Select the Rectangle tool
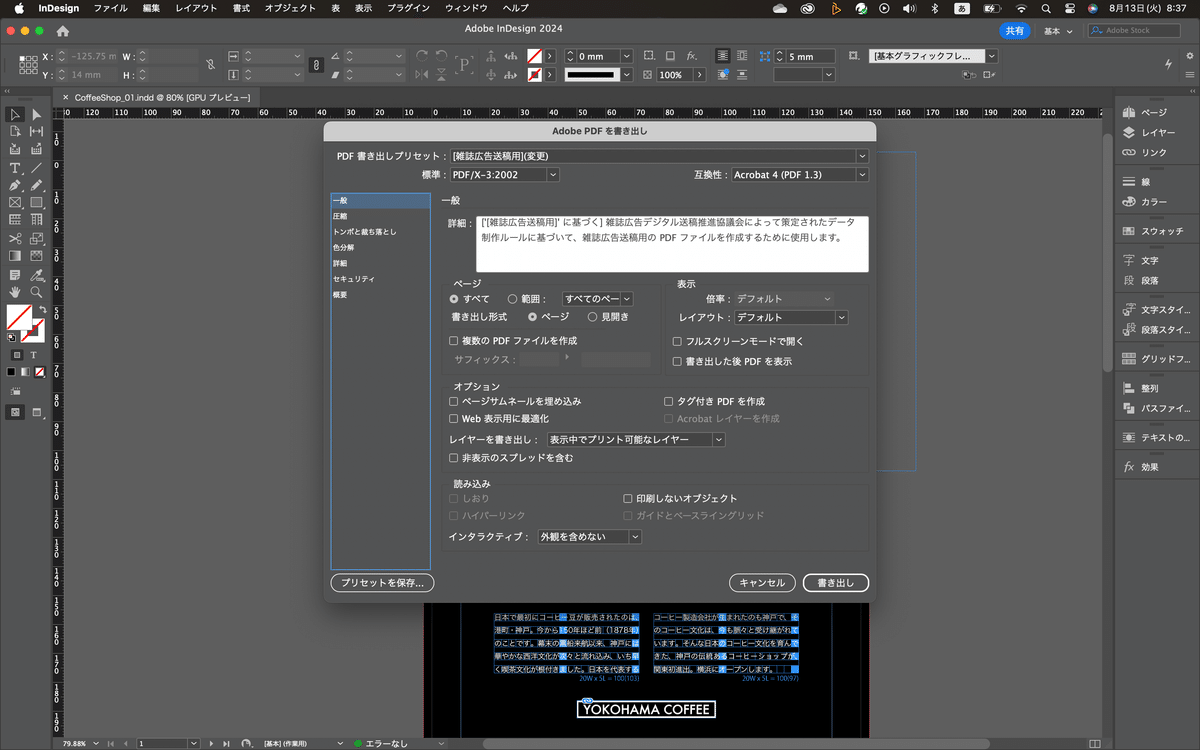The image size is (1200, 750). click(x=37, y=202)
